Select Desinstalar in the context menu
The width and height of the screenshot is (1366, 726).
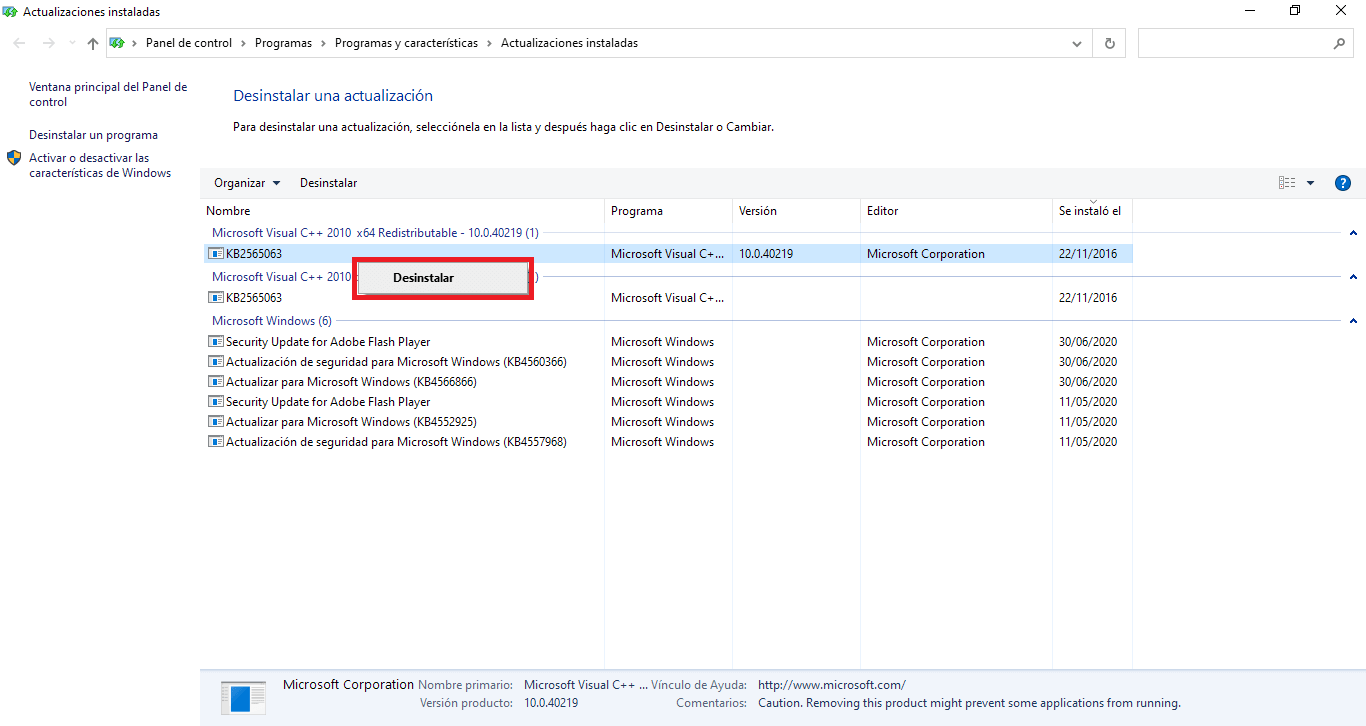pos(442,278)
